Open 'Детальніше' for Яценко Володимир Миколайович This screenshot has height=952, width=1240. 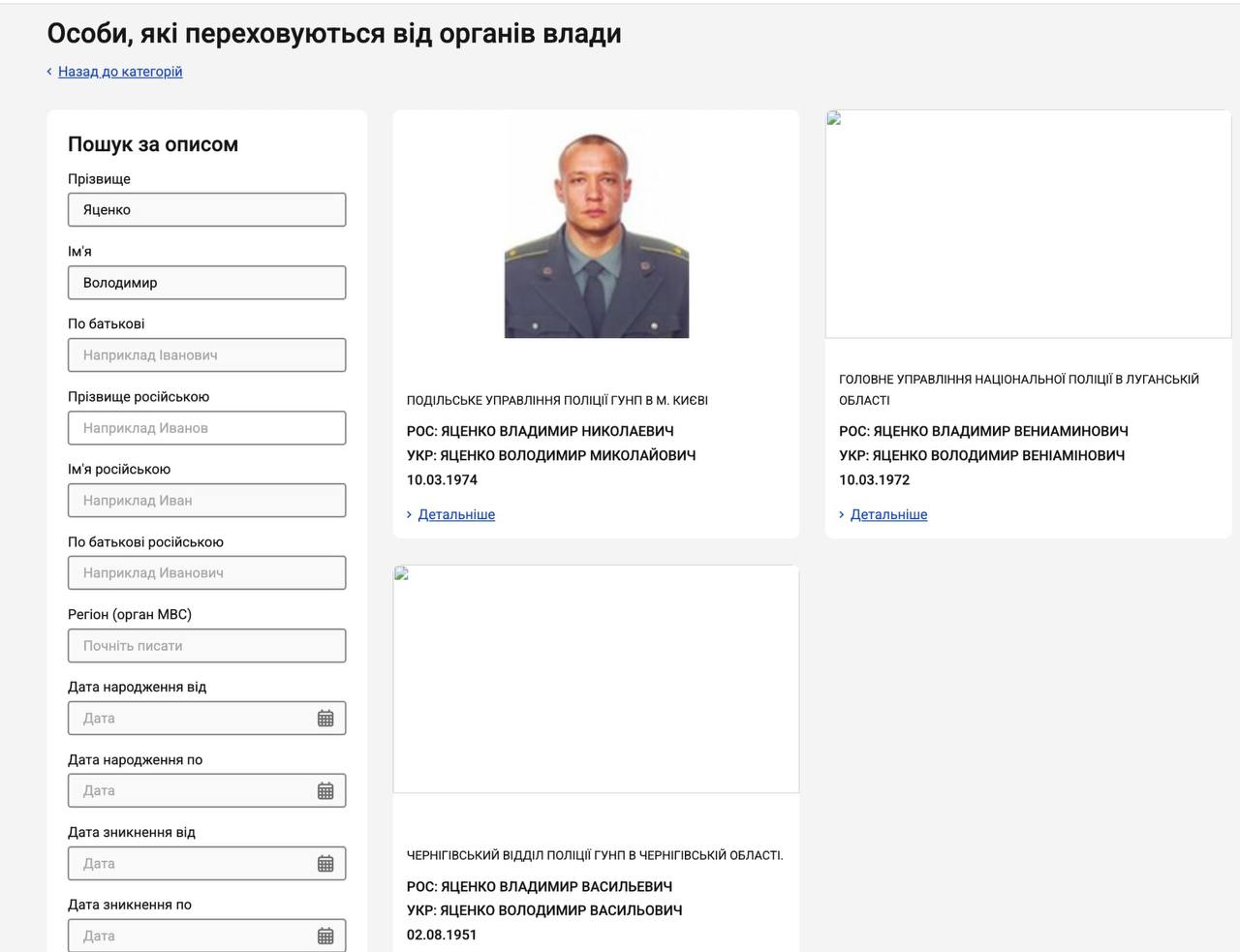tap(456, 514)
